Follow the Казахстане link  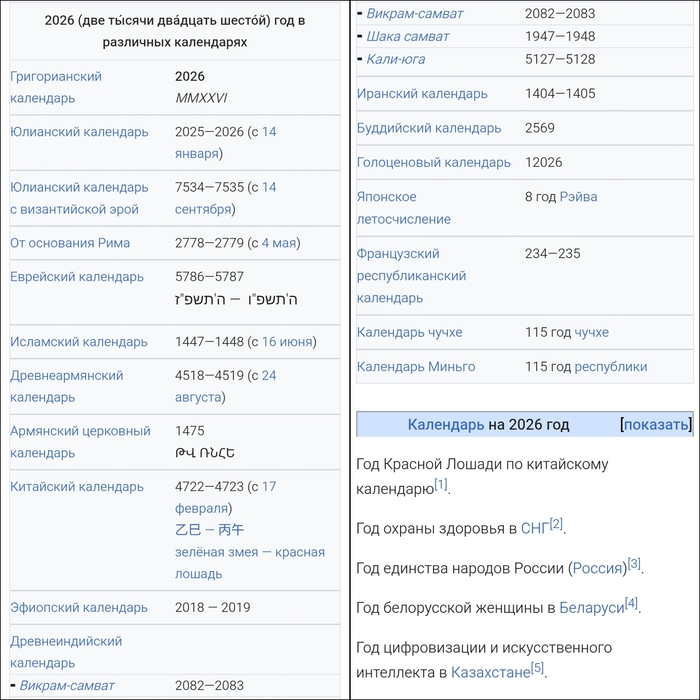pyautogui.click(x=490, y=672)
